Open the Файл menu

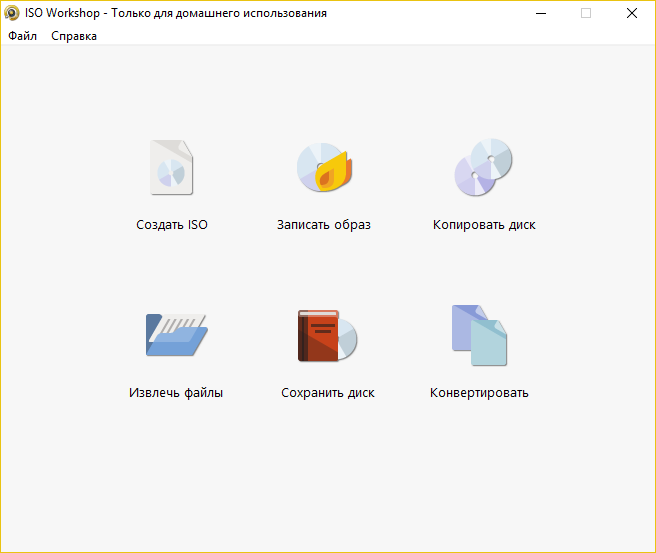click(x=23, y=36)
